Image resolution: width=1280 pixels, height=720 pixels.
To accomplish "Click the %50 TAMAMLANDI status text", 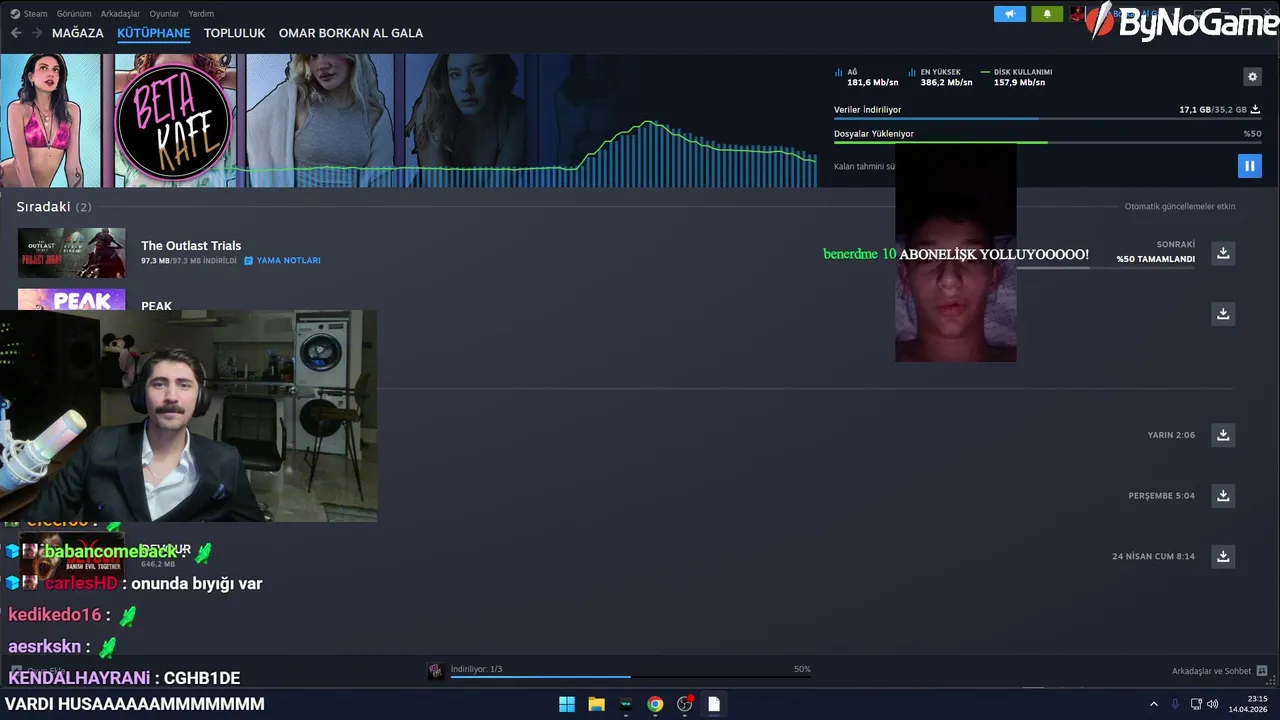I will pos(1156,259).
